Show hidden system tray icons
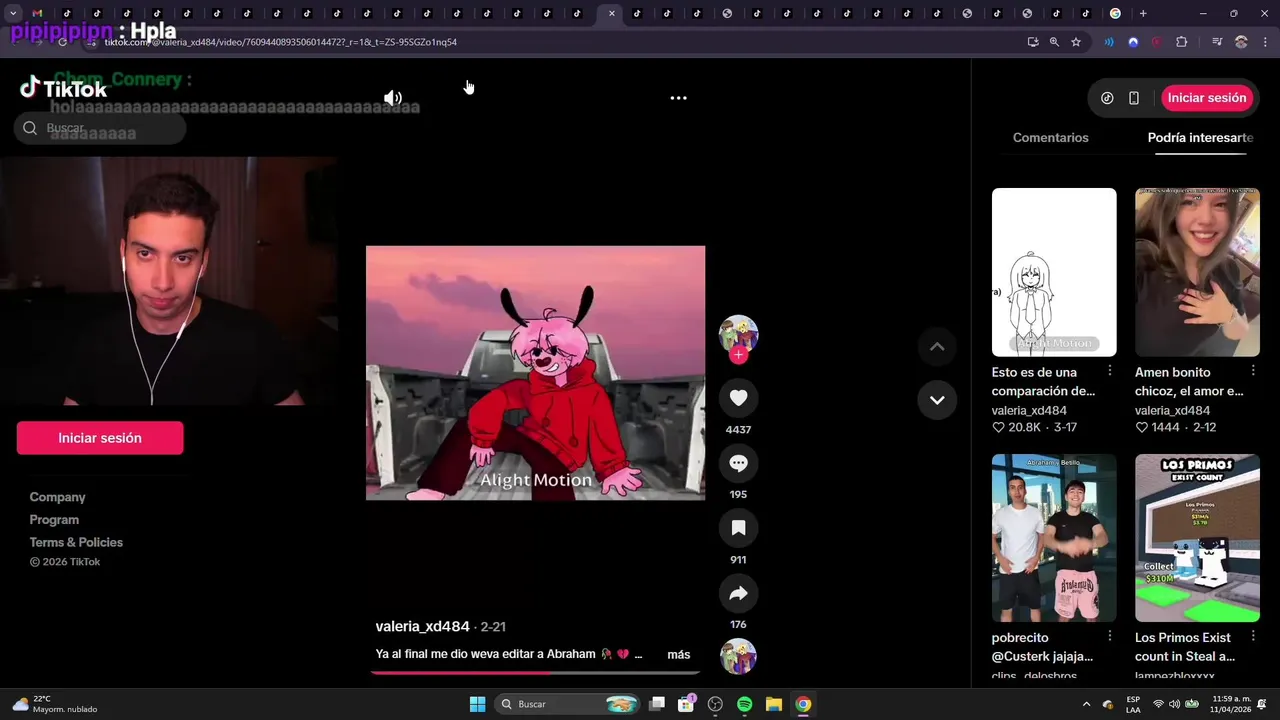 (1087, 704)
